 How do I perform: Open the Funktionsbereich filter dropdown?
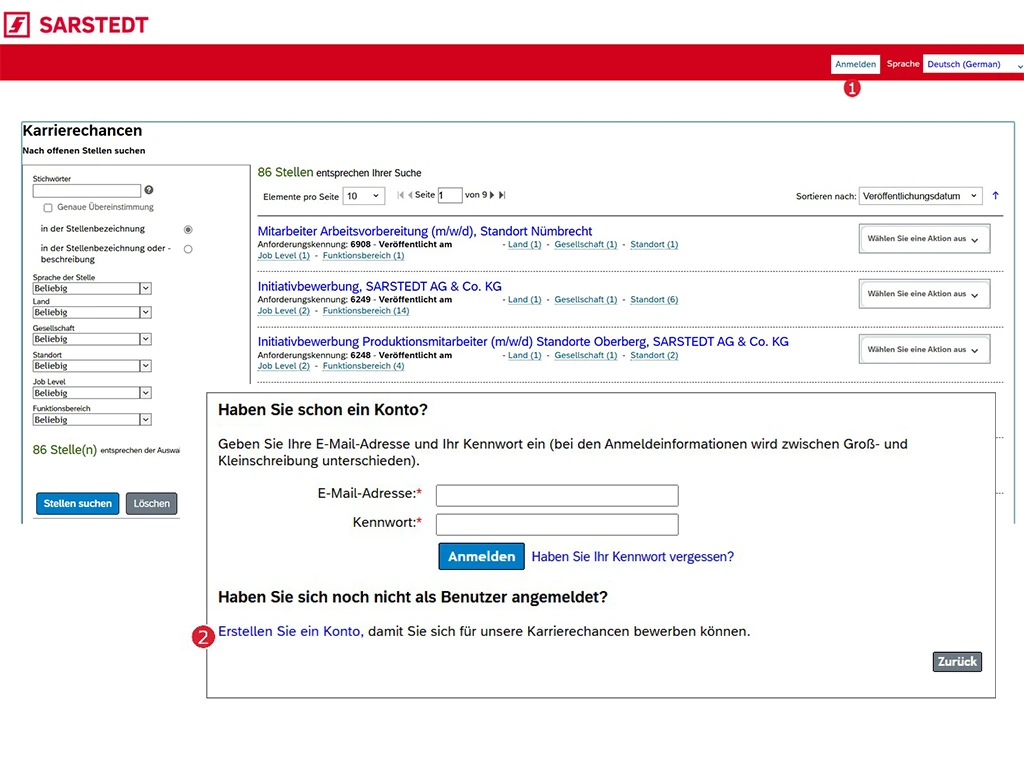click(x=92, y=419)
